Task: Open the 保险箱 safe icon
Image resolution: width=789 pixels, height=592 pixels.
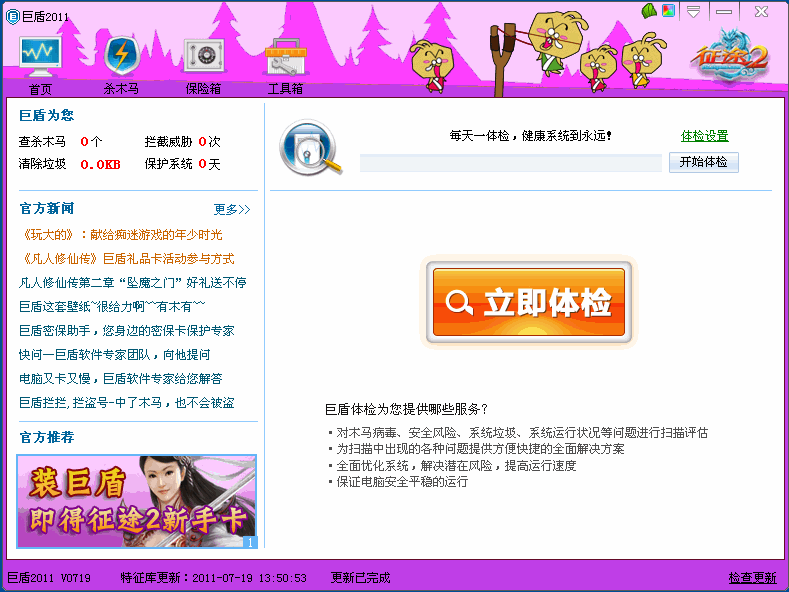Action: [x=203, y=55]
